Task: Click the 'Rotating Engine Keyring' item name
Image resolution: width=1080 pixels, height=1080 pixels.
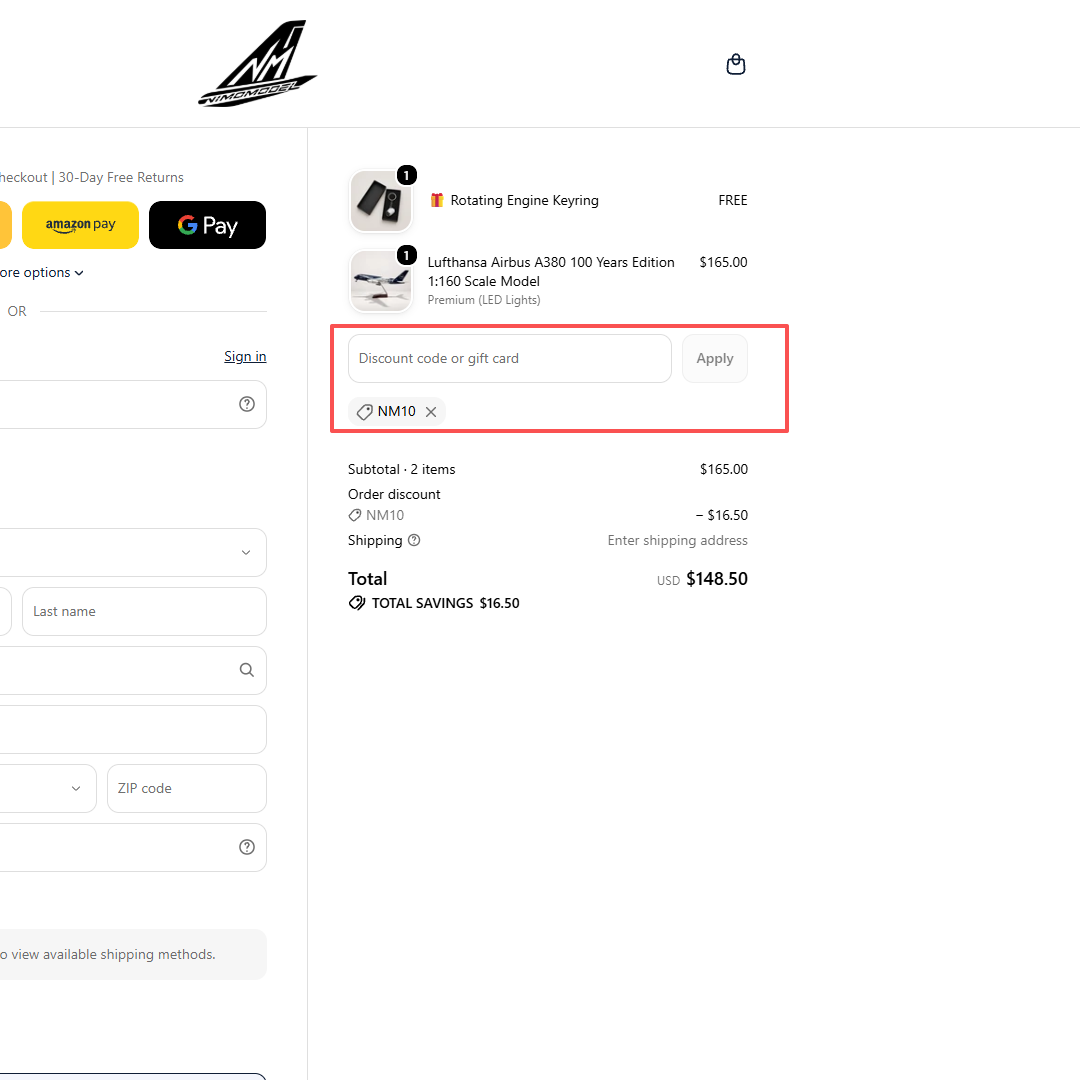Action: tap(524, 200)
